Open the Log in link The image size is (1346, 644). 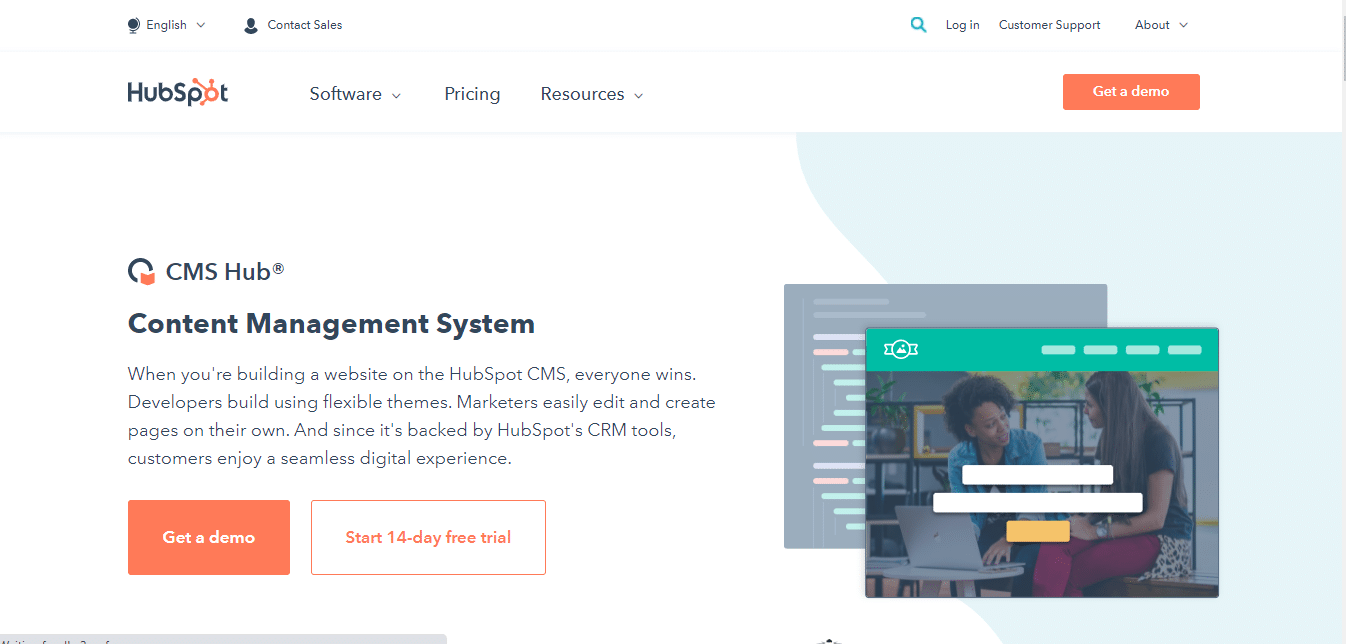(963, 25)
